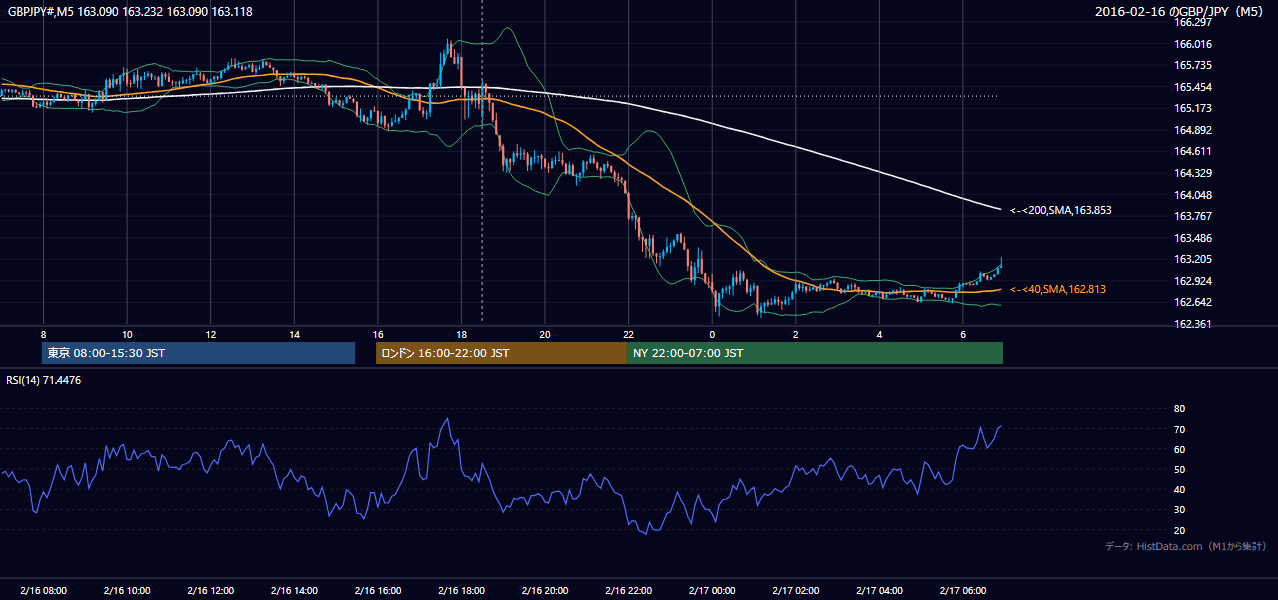
Task: Click the RSI scale value 50
Action: coord(1179,470)
